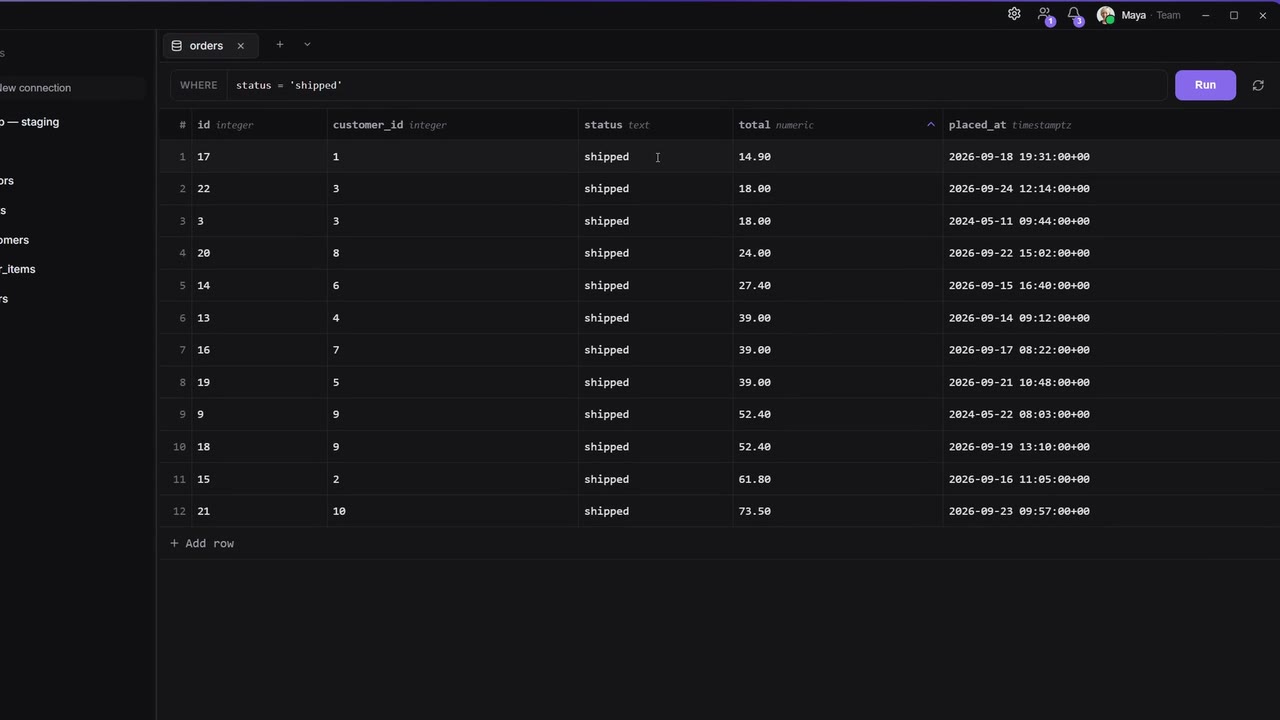Select the timestamp 2024-05-11 09:44:00+00

(1111, 221)
